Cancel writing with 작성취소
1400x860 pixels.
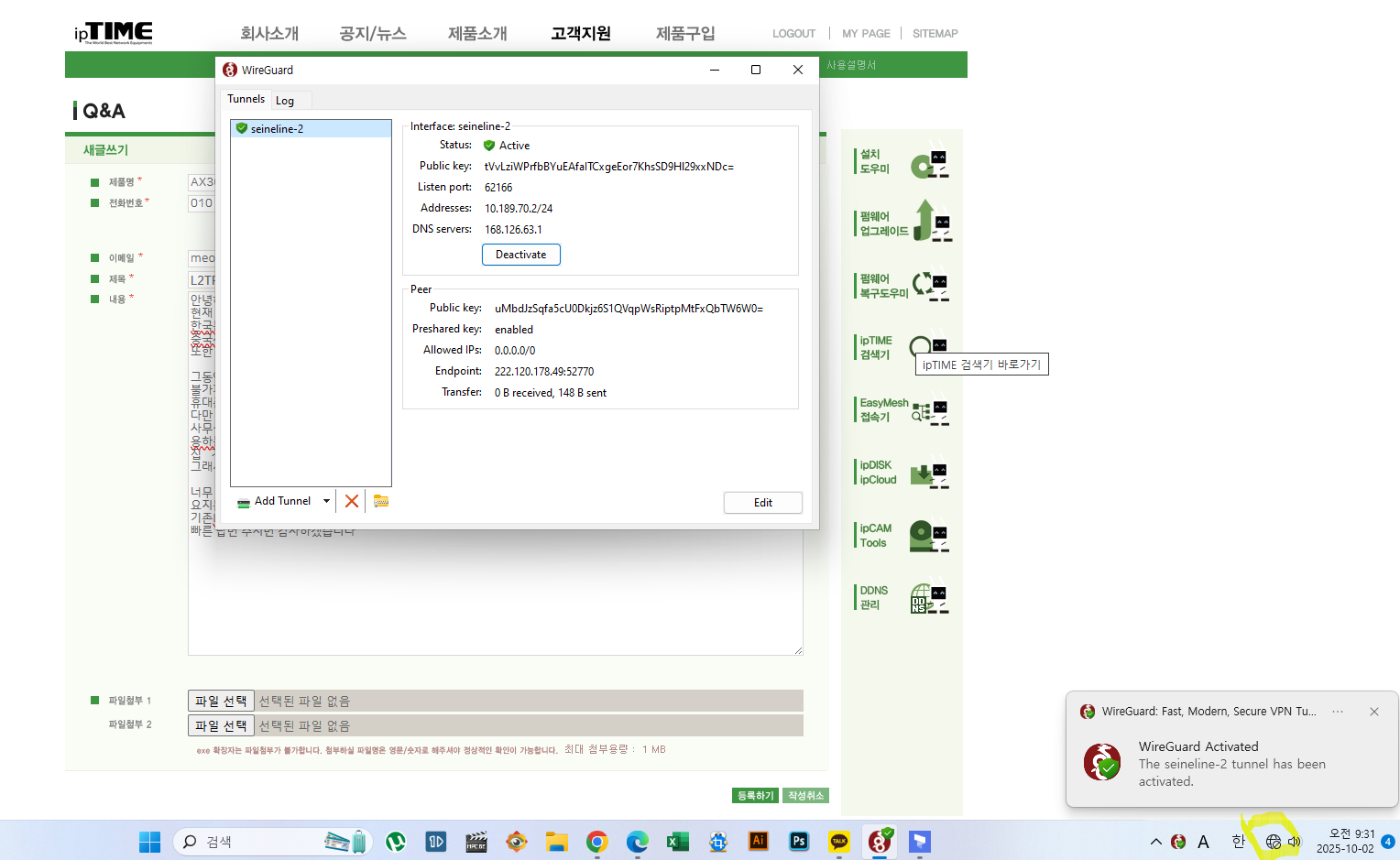coord(805,796)
